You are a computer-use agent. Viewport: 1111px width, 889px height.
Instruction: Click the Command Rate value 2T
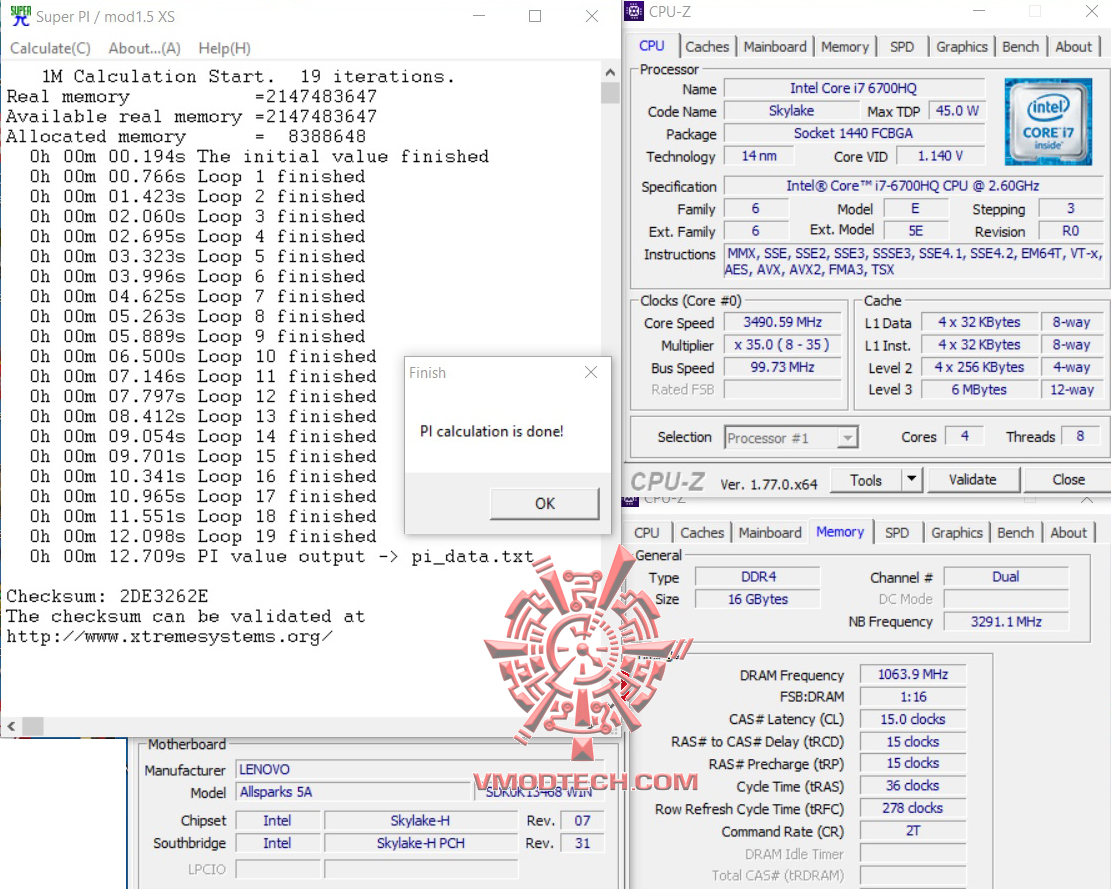coord(913,831)
